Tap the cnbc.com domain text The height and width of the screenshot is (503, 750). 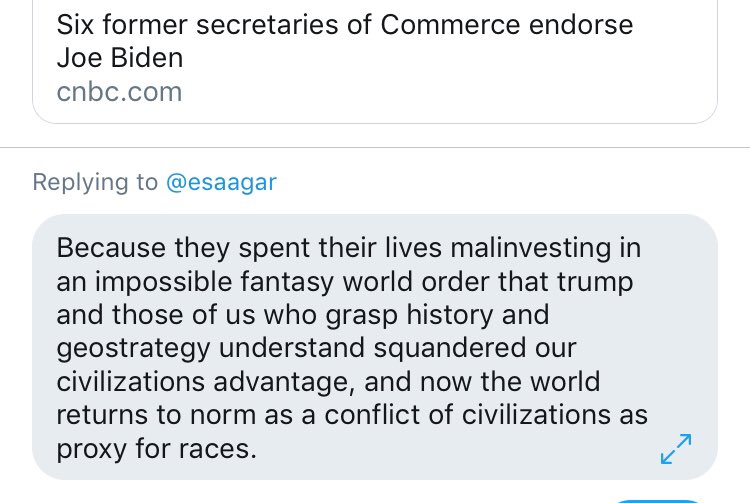[120, 92]
